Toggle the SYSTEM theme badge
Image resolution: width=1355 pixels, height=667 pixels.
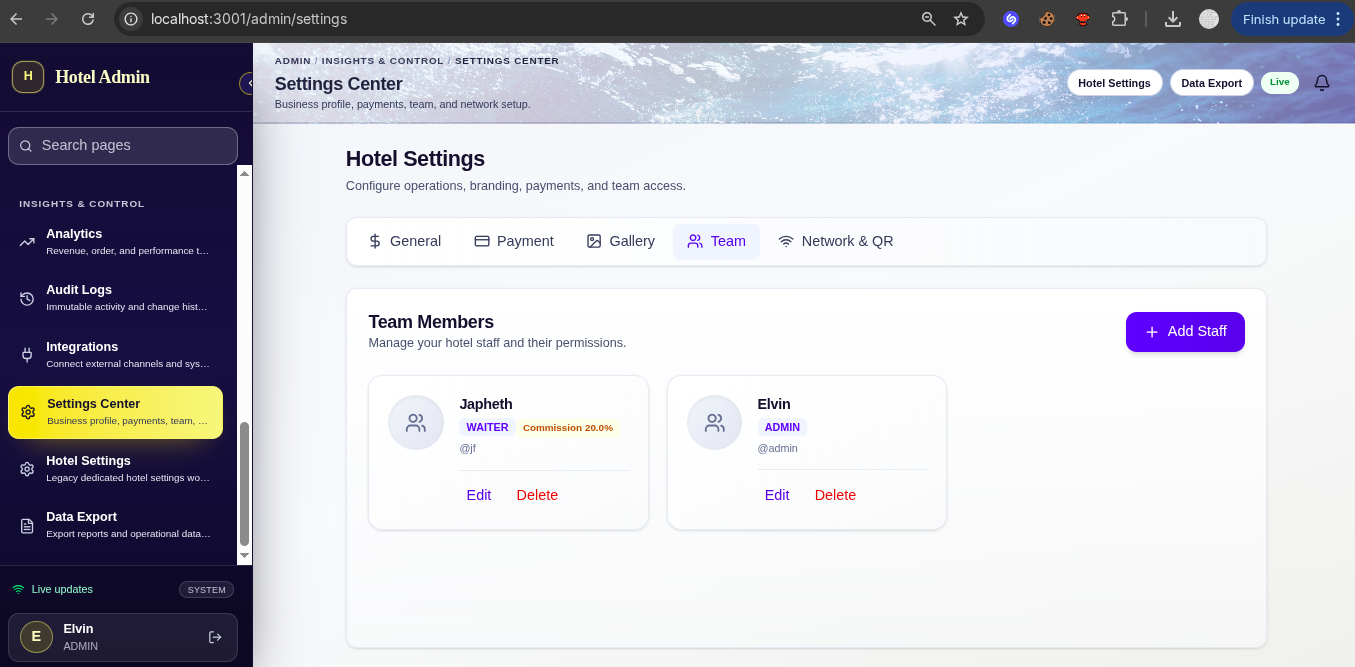207,590
